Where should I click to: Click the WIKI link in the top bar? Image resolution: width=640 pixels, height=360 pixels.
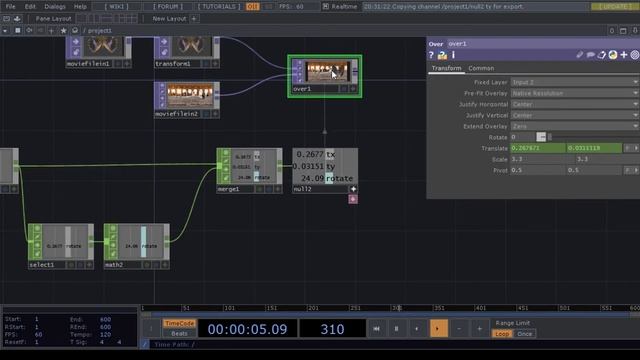pos(116,7)
